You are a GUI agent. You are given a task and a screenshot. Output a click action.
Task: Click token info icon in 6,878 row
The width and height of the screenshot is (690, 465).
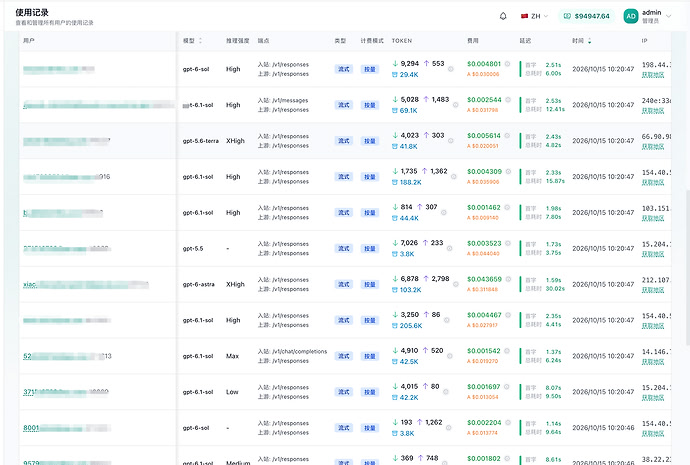456,284
